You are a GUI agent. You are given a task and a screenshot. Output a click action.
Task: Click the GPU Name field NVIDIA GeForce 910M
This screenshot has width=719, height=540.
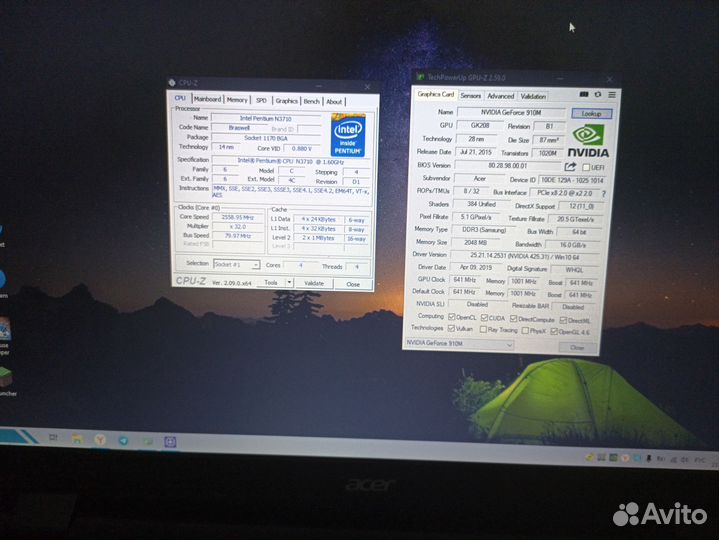(x=511, y=112)
